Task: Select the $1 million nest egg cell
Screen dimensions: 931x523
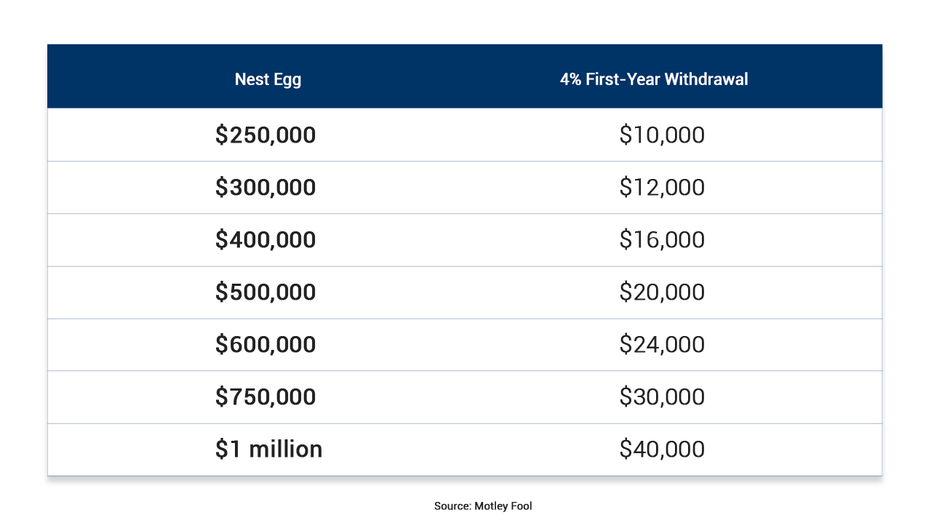Action: point(268,449)
